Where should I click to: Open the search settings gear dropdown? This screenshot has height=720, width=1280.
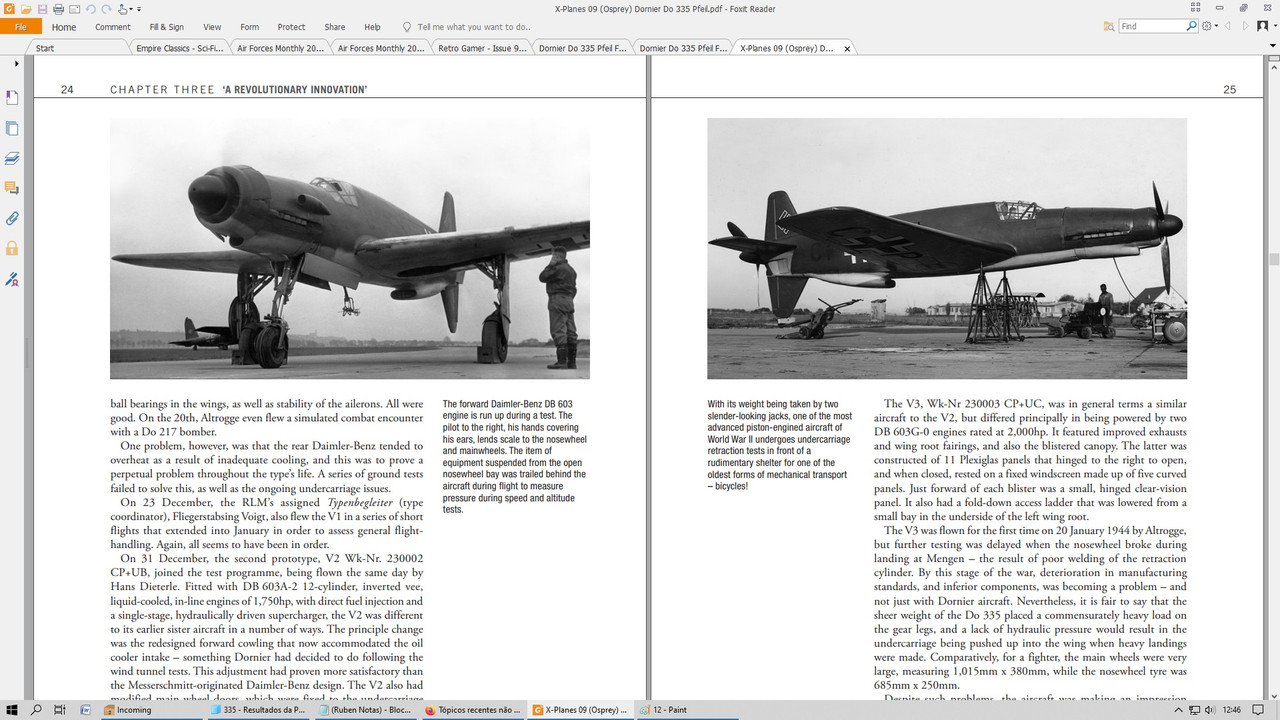(x=1209, y=26)
